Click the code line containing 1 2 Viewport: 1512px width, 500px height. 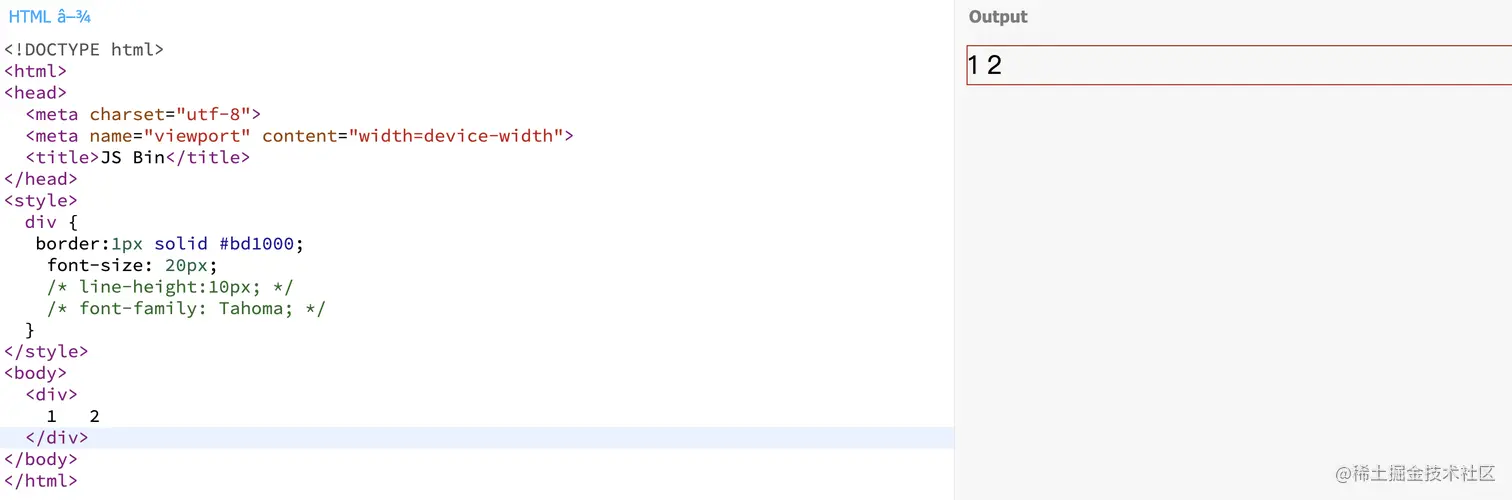(73, 416)
